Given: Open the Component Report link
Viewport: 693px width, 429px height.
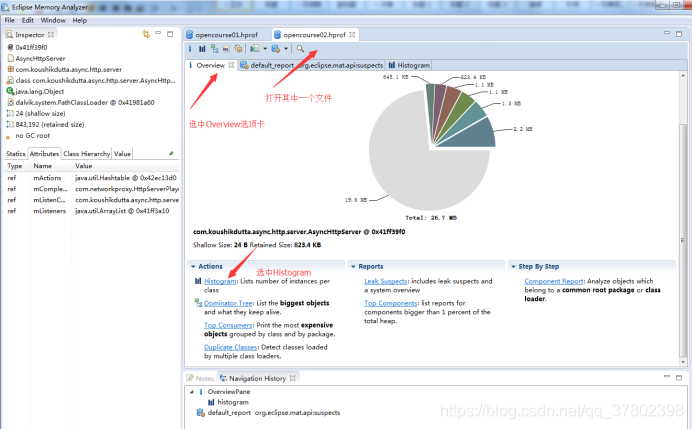Looking at the screenshot, I should click(x=553, y=281).
